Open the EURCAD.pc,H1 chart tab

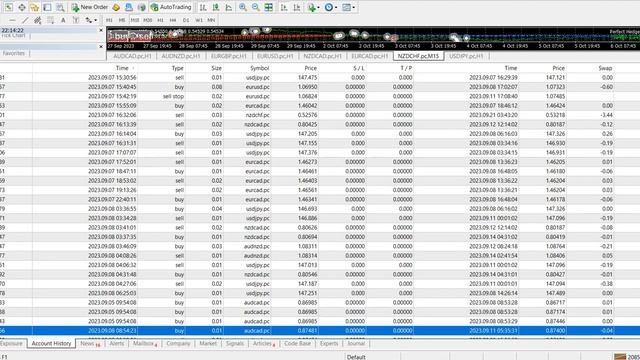(370, 56)
